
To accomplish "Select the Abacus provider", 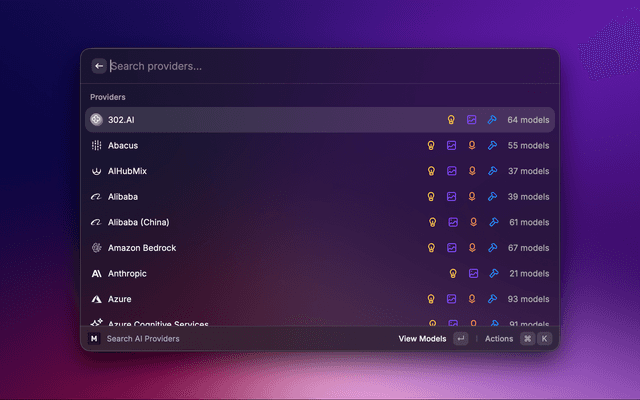I will [123, 145].
